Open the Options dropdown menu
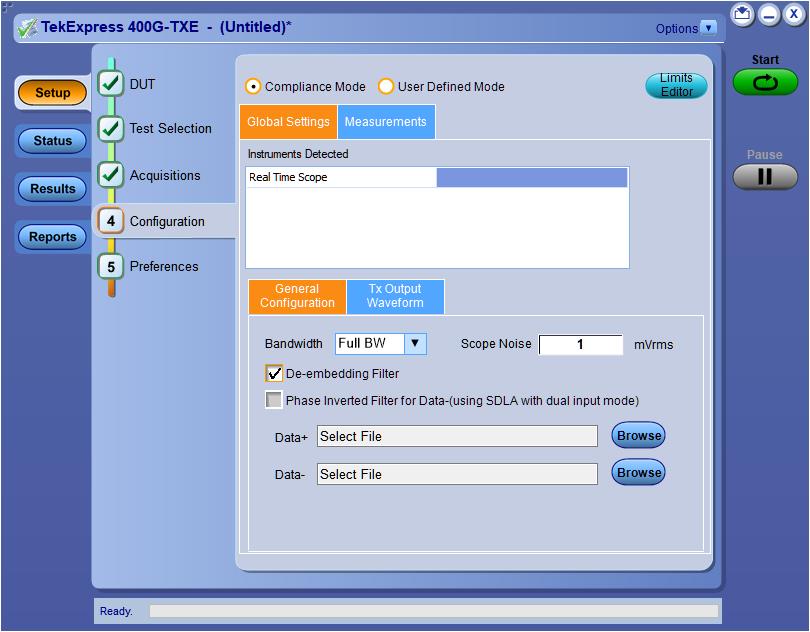Image resolution: width=810 pixels, height=632 pixels. [x=709, y=28]
